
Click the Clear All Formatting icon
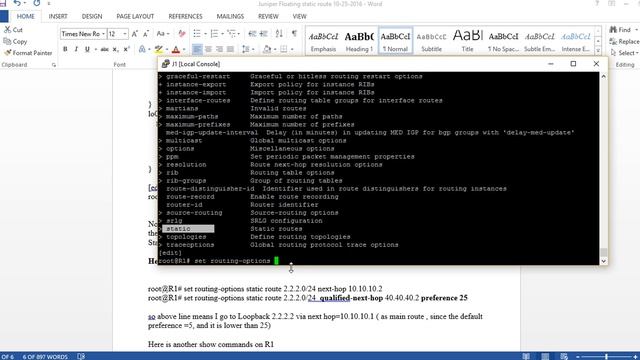[x=182, y=34]
